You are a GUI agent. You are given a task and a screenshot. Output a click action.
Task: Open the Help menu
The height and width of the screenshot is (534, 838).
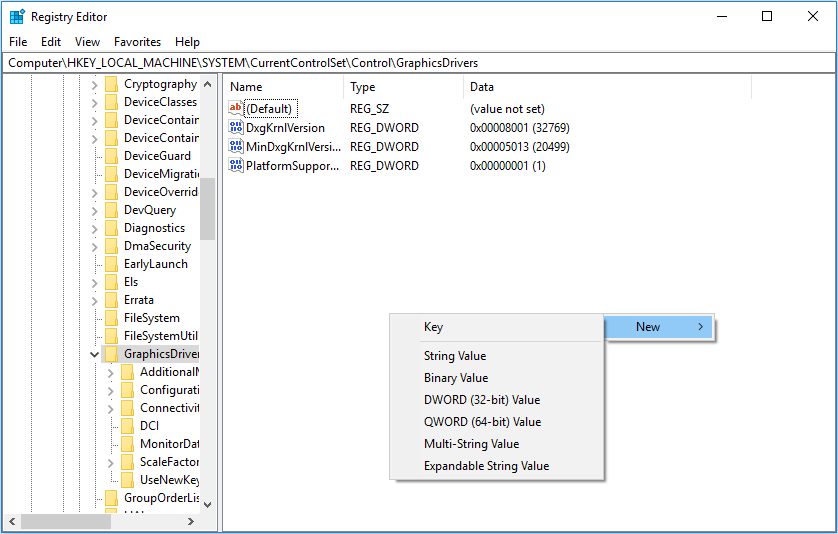[x=187, y=42]
